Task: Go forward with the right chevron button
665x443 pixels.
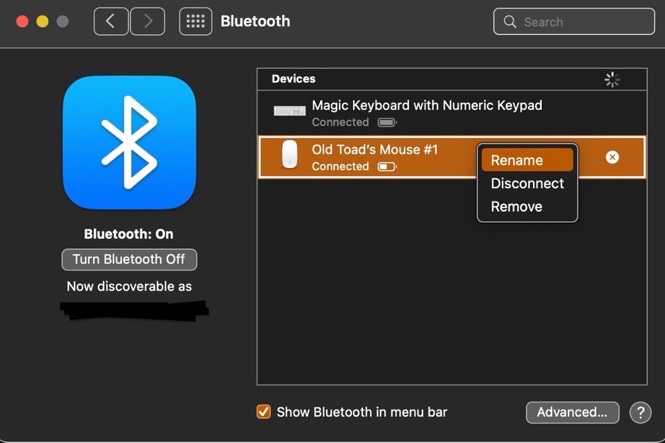Action: 148,21
